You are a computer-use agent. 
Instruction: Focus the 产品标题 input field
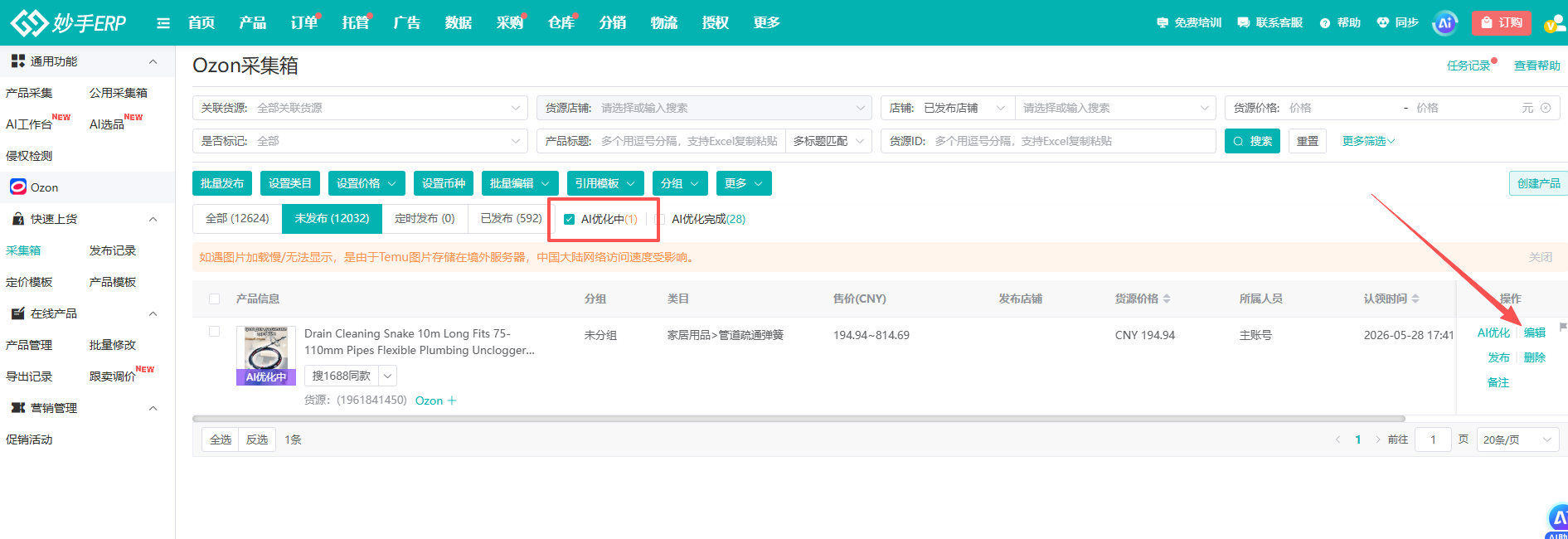(x=688, y=141)
